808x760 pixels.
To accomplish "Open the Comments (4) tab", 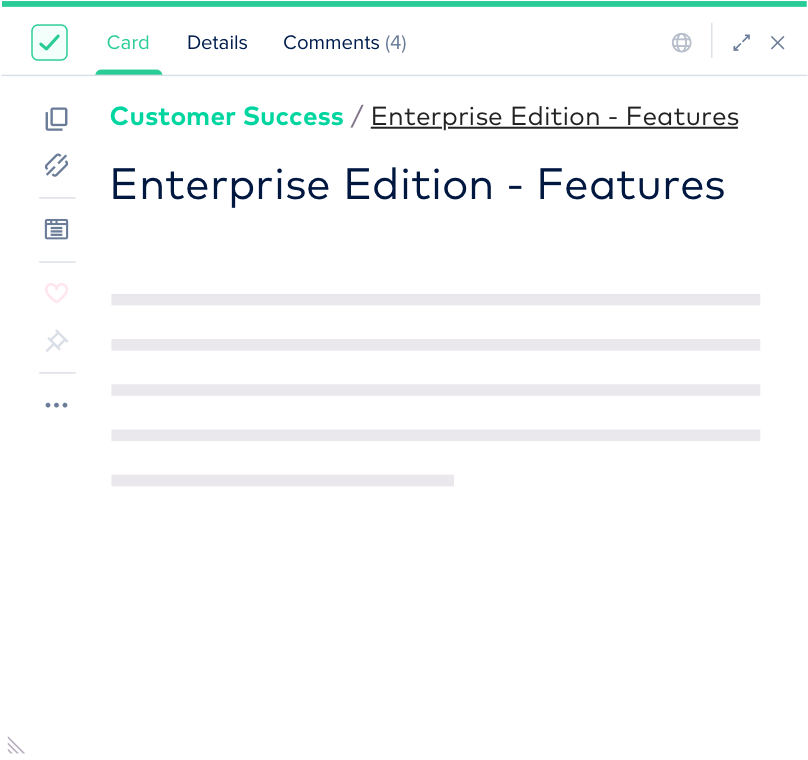I will coord(344,43).
